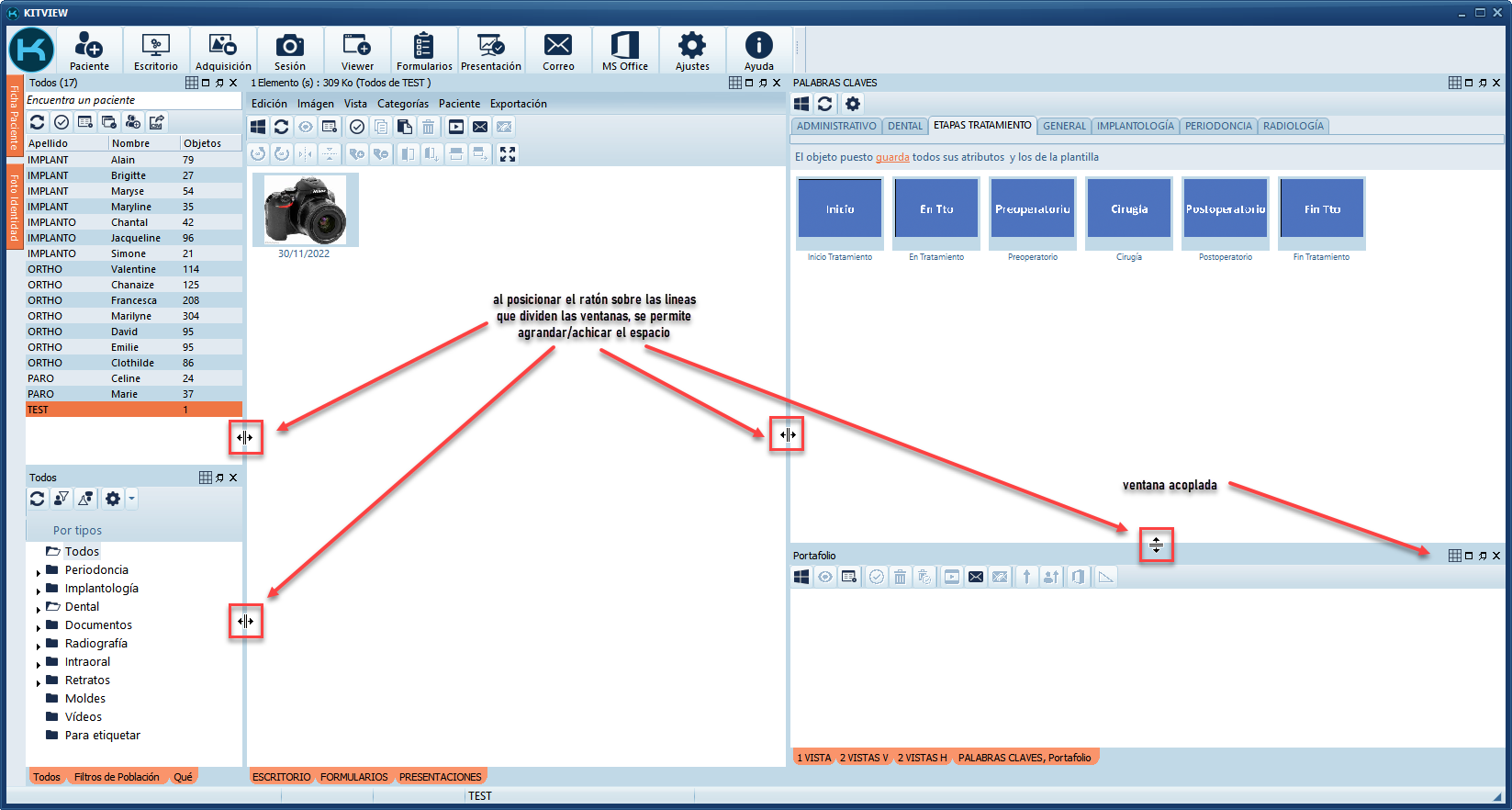Click the fullscreen expand icon in image toolbar
Image resolution: width=1512 pixels, height=810 pixels.
pyautogui.click(x=508, y=154)
